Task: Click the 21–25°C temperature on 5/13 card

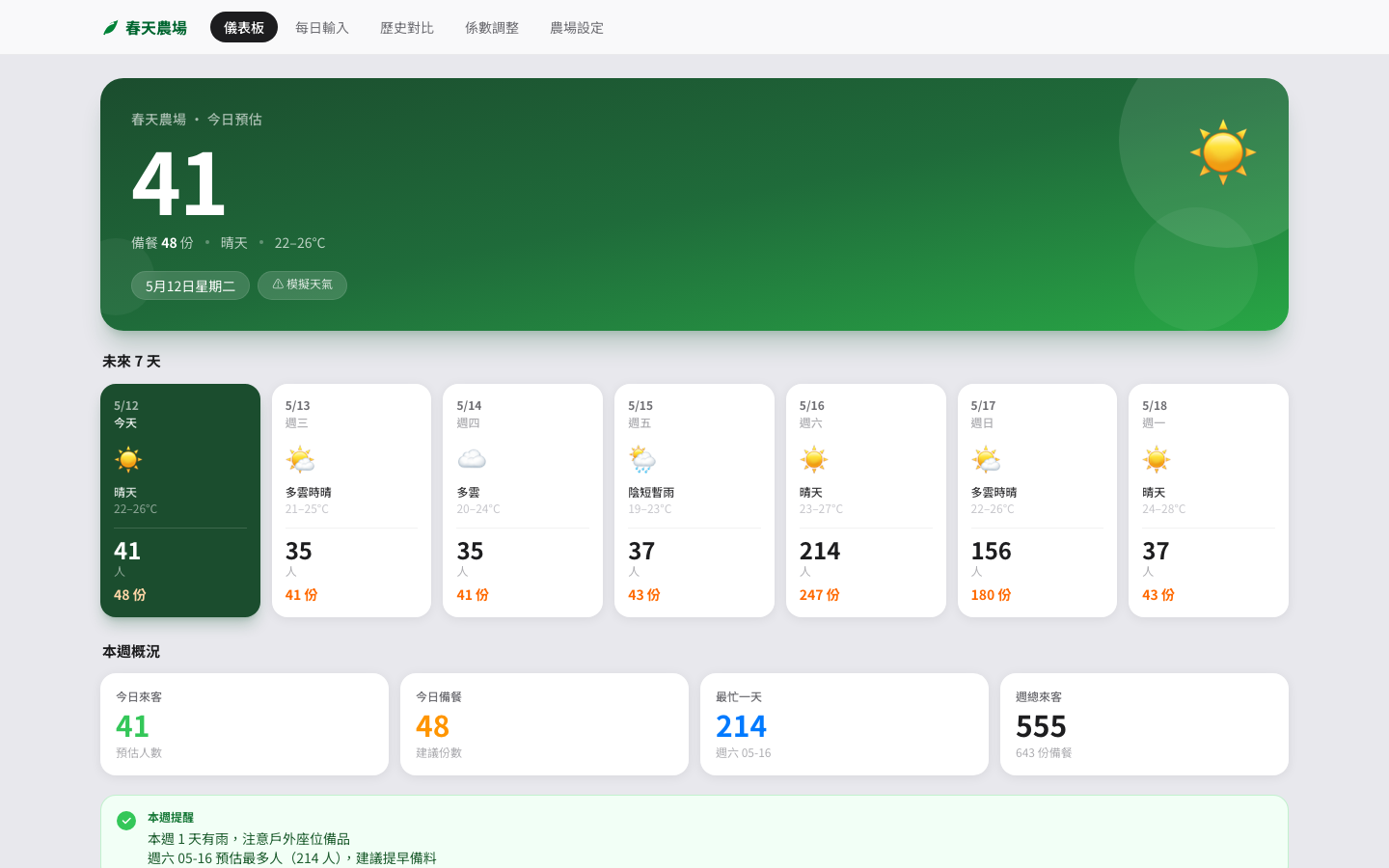Action: [x=307, y=509]
